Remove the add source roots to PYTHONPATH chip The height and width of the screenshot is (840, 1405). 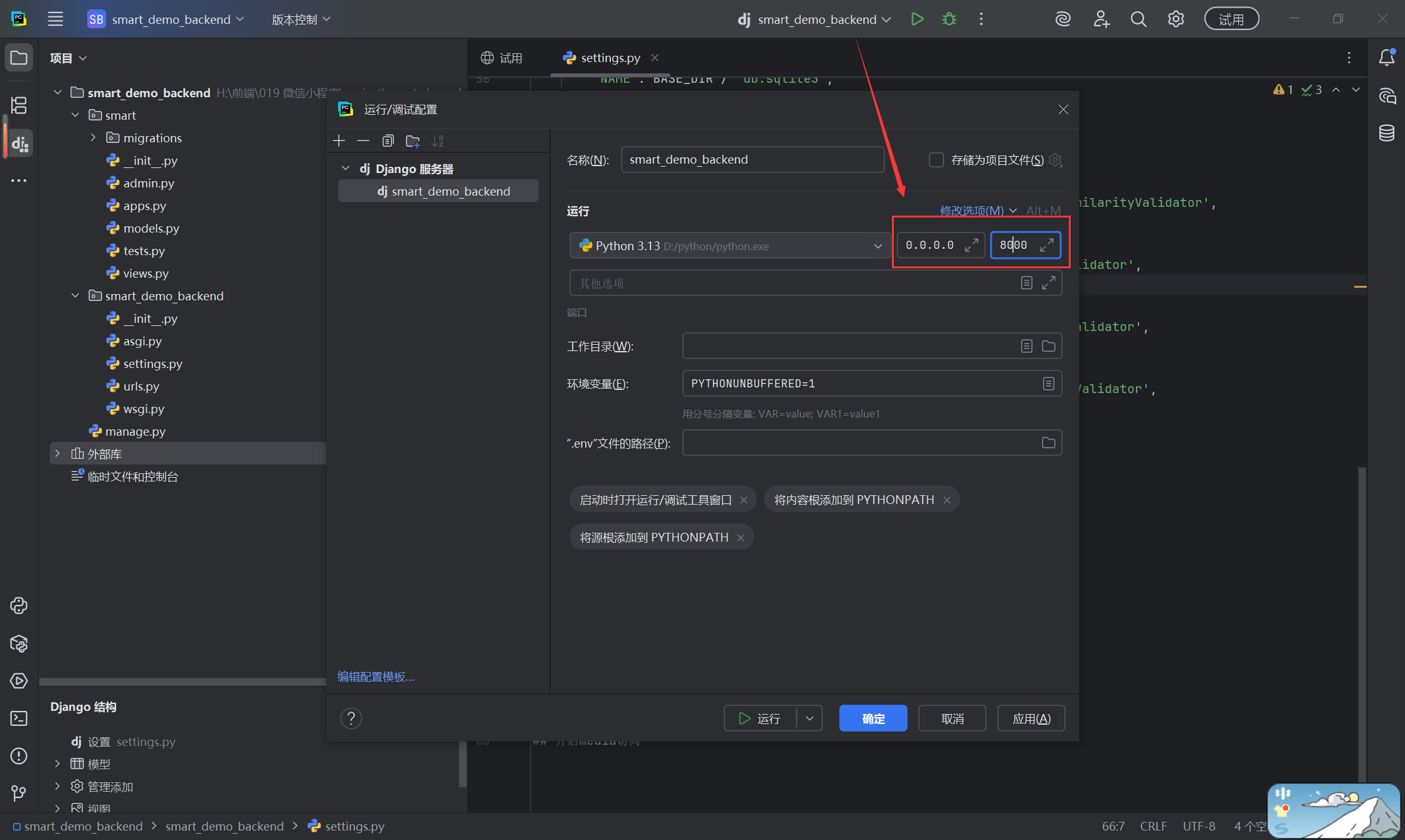coord(741,538)
